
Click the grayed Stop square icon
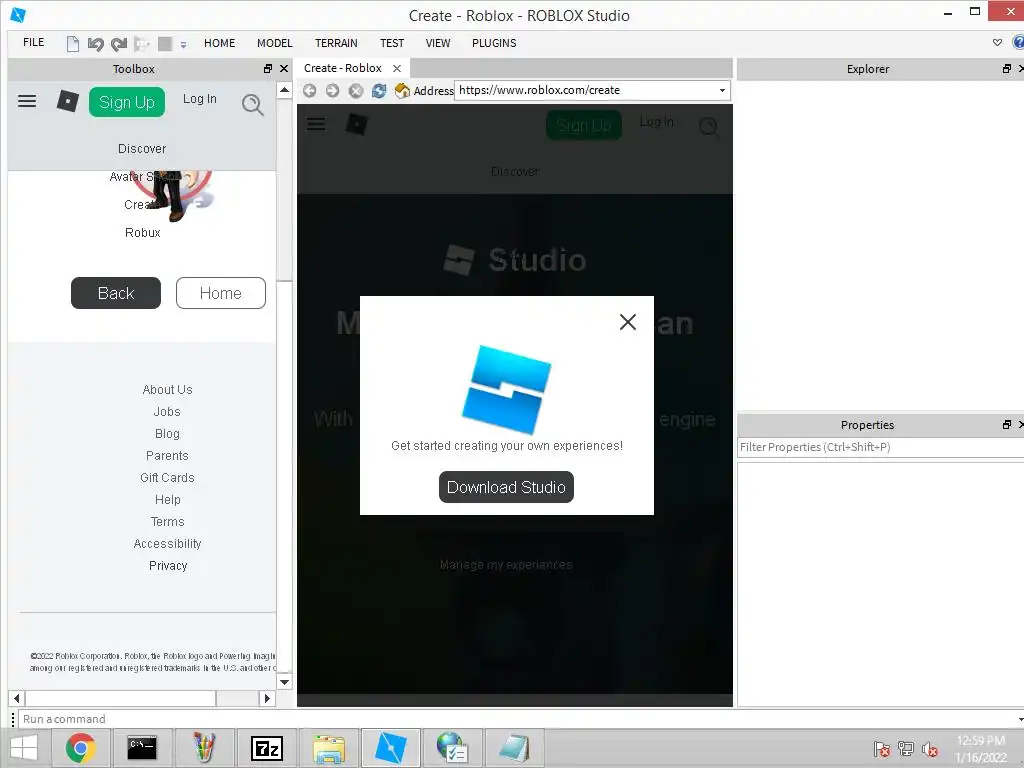coord(165,44)
